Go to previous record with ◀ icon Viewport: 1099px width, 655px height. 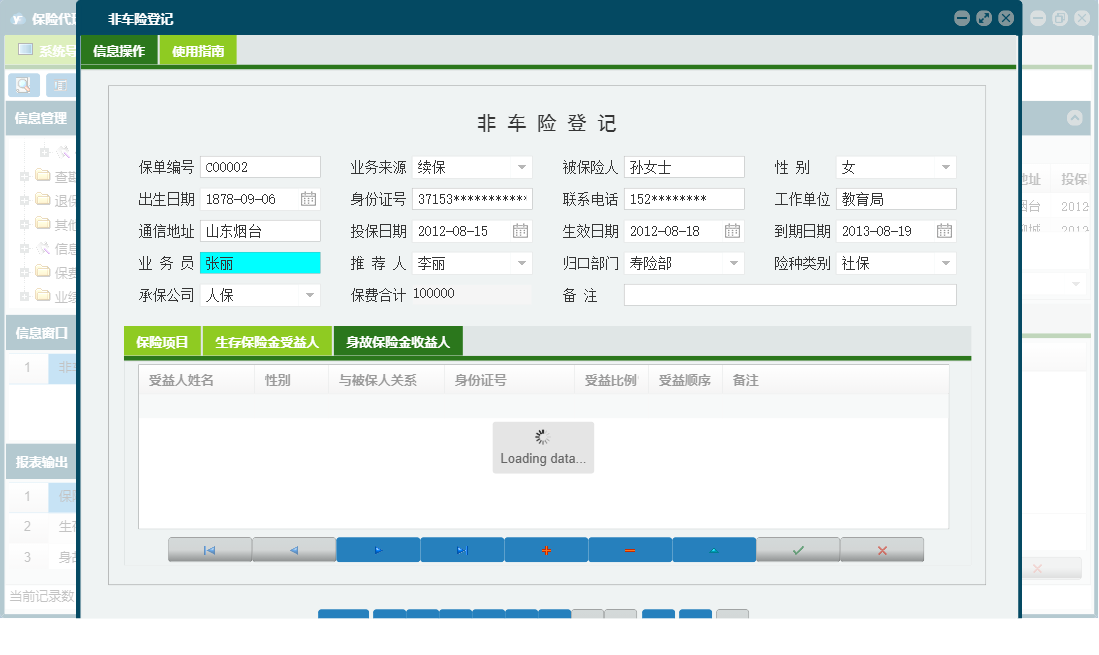coord(294,549)
